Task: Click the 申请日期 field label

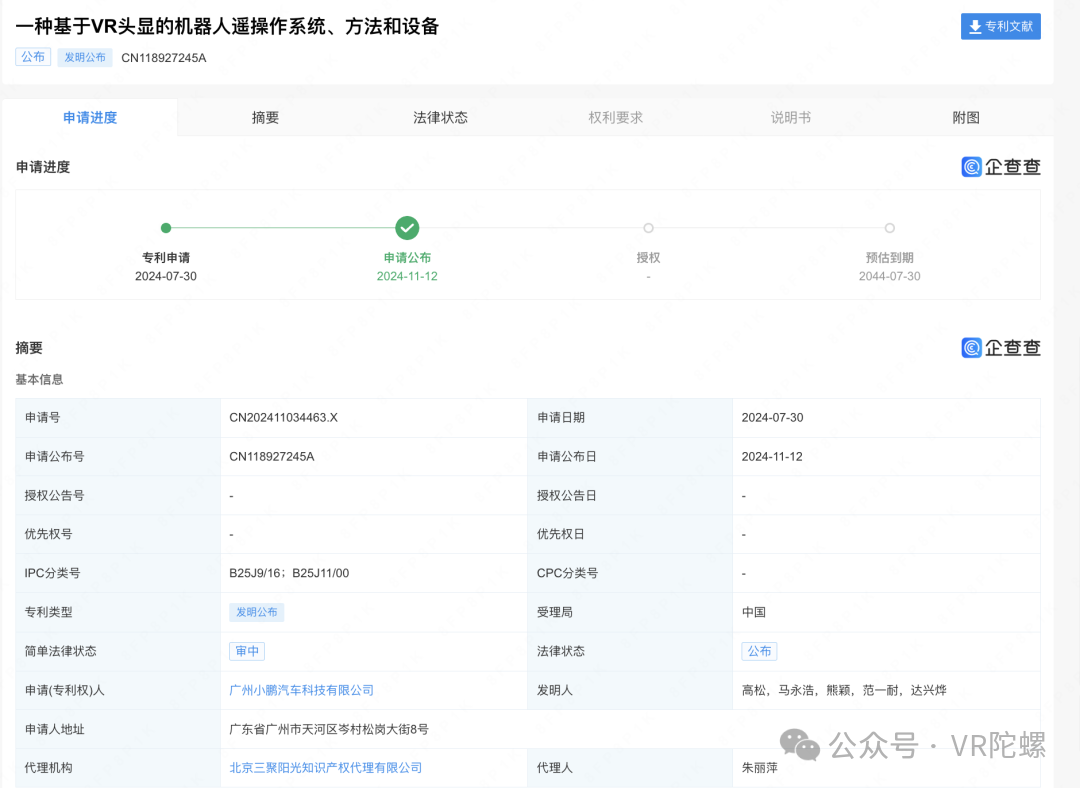Action: pyautogui.click(x=561, y=417)
